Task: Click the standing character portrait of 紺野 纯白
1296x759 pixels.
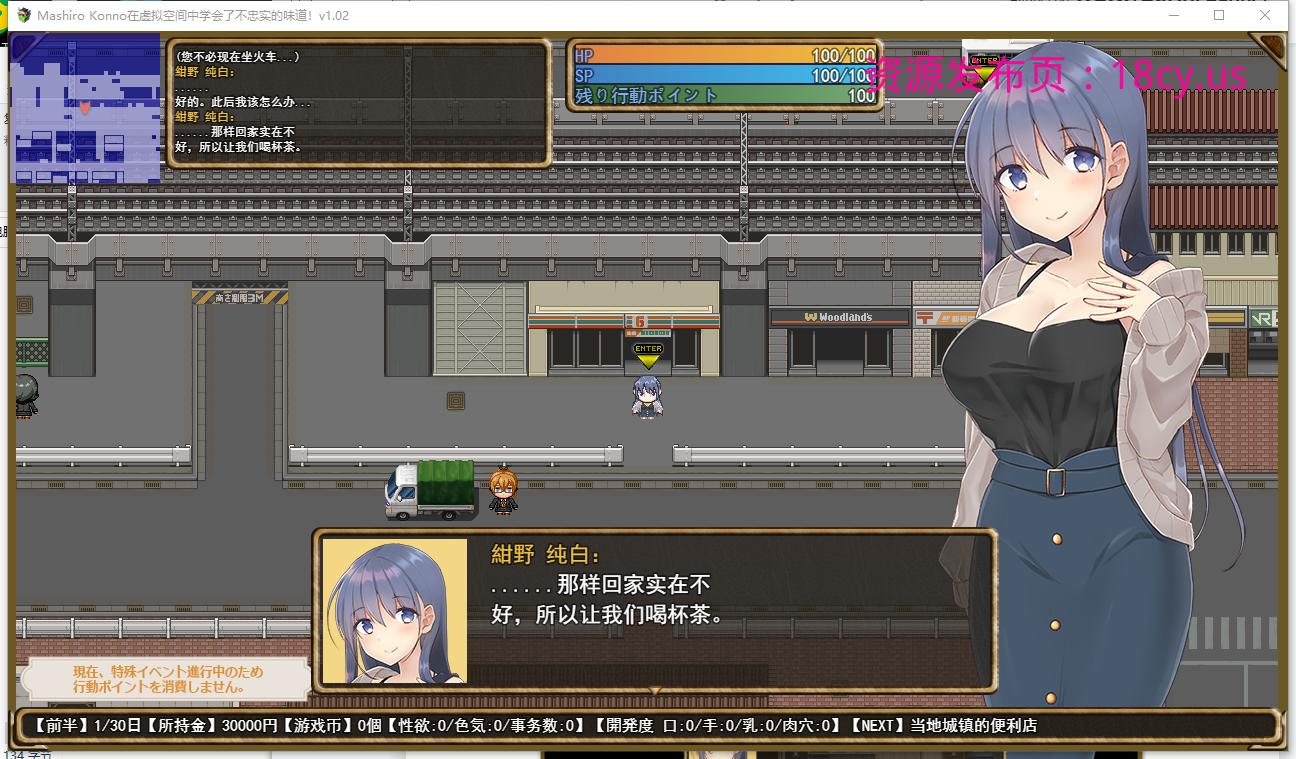Action: click(1087, 380)
